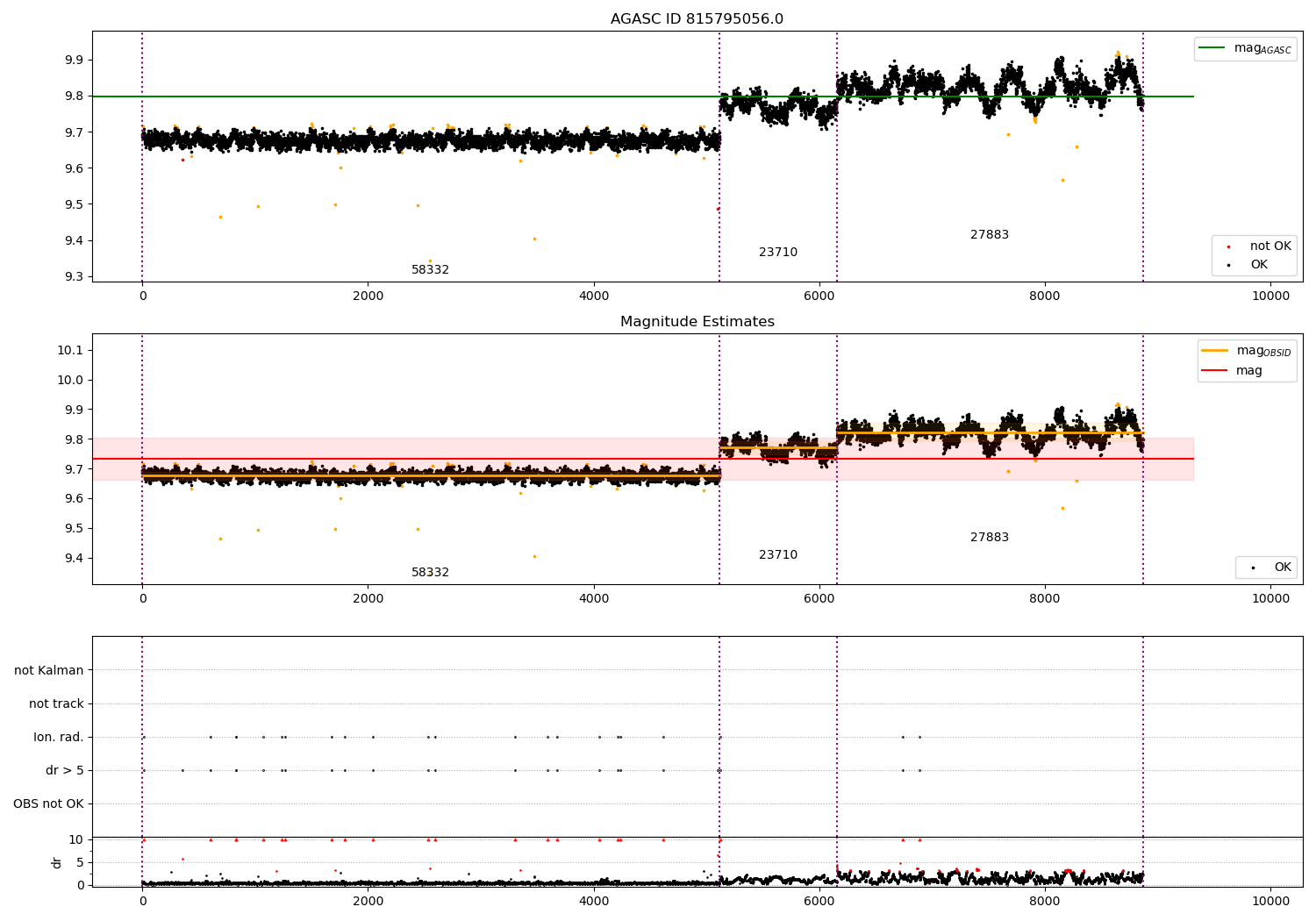Screen dimensions: 1316x921
Task: Click label '23710' in the middle plot
Action: tap(778, 555)
